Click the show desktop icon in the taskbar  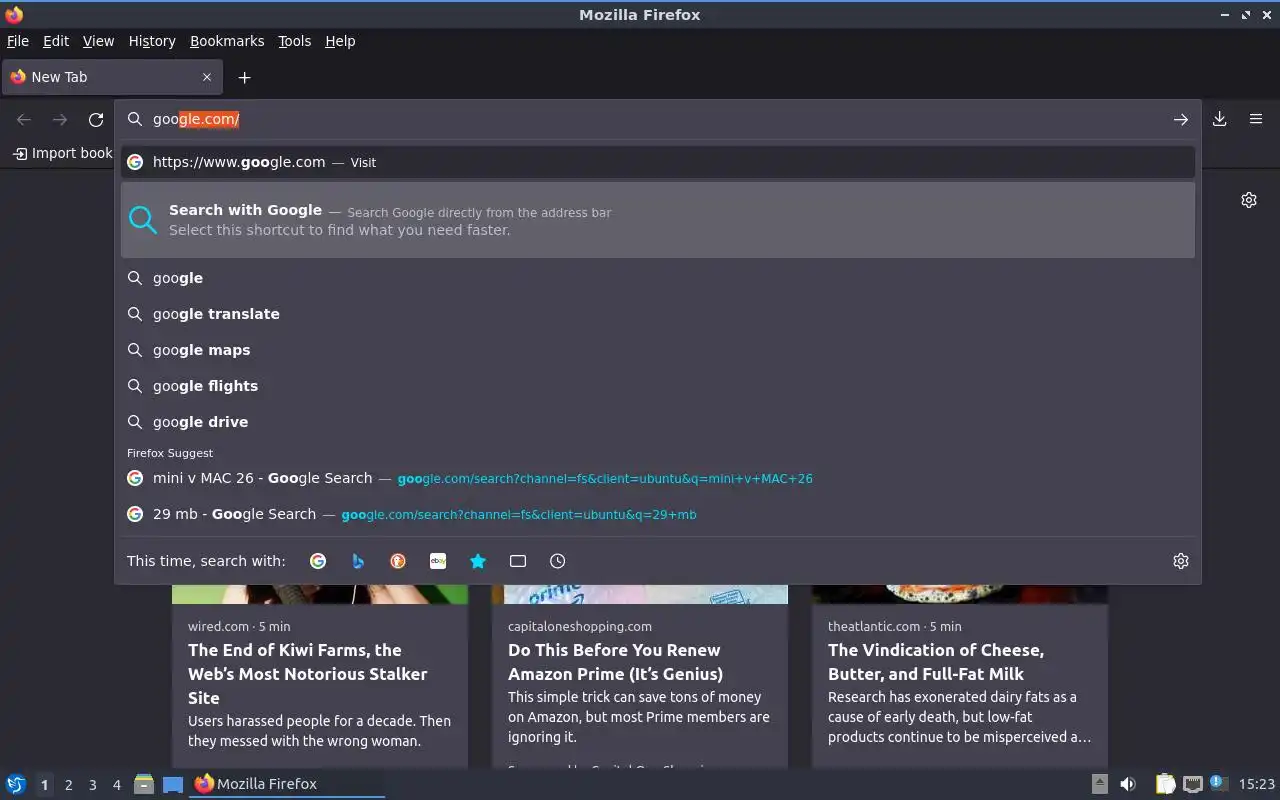173,784
